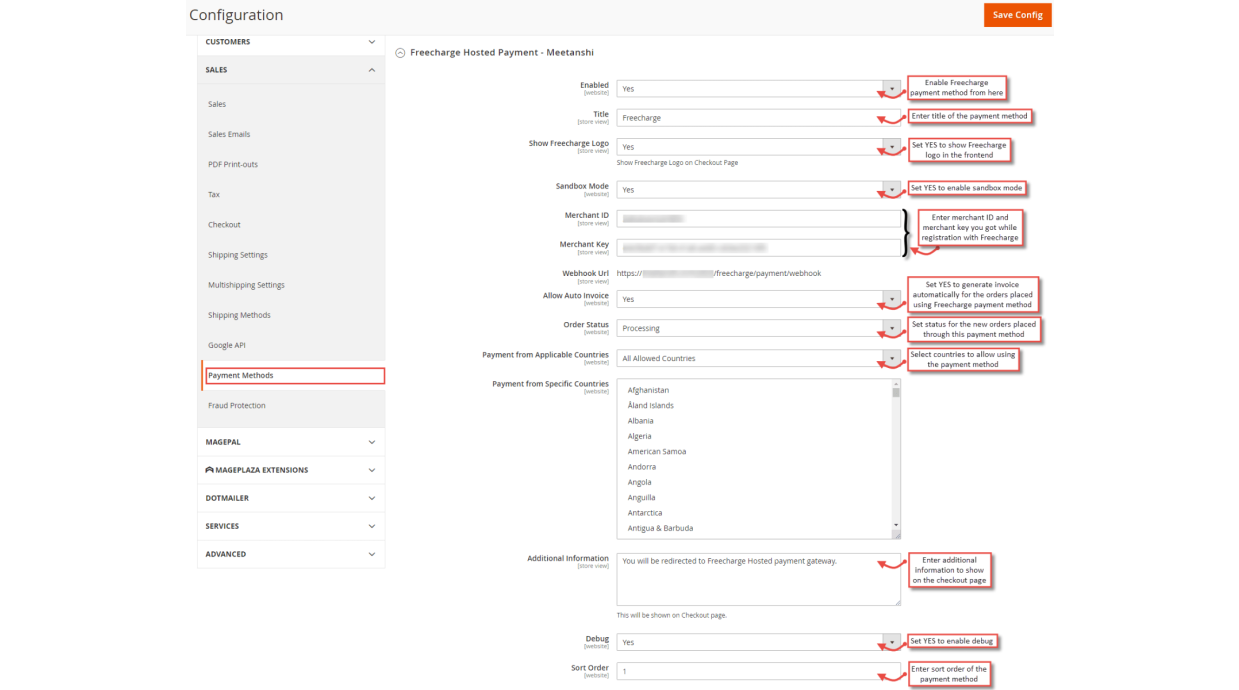1239x690 pixels.
Task: Open the Show Freecharge Logo dropdown
Action: tap(758, 147)
